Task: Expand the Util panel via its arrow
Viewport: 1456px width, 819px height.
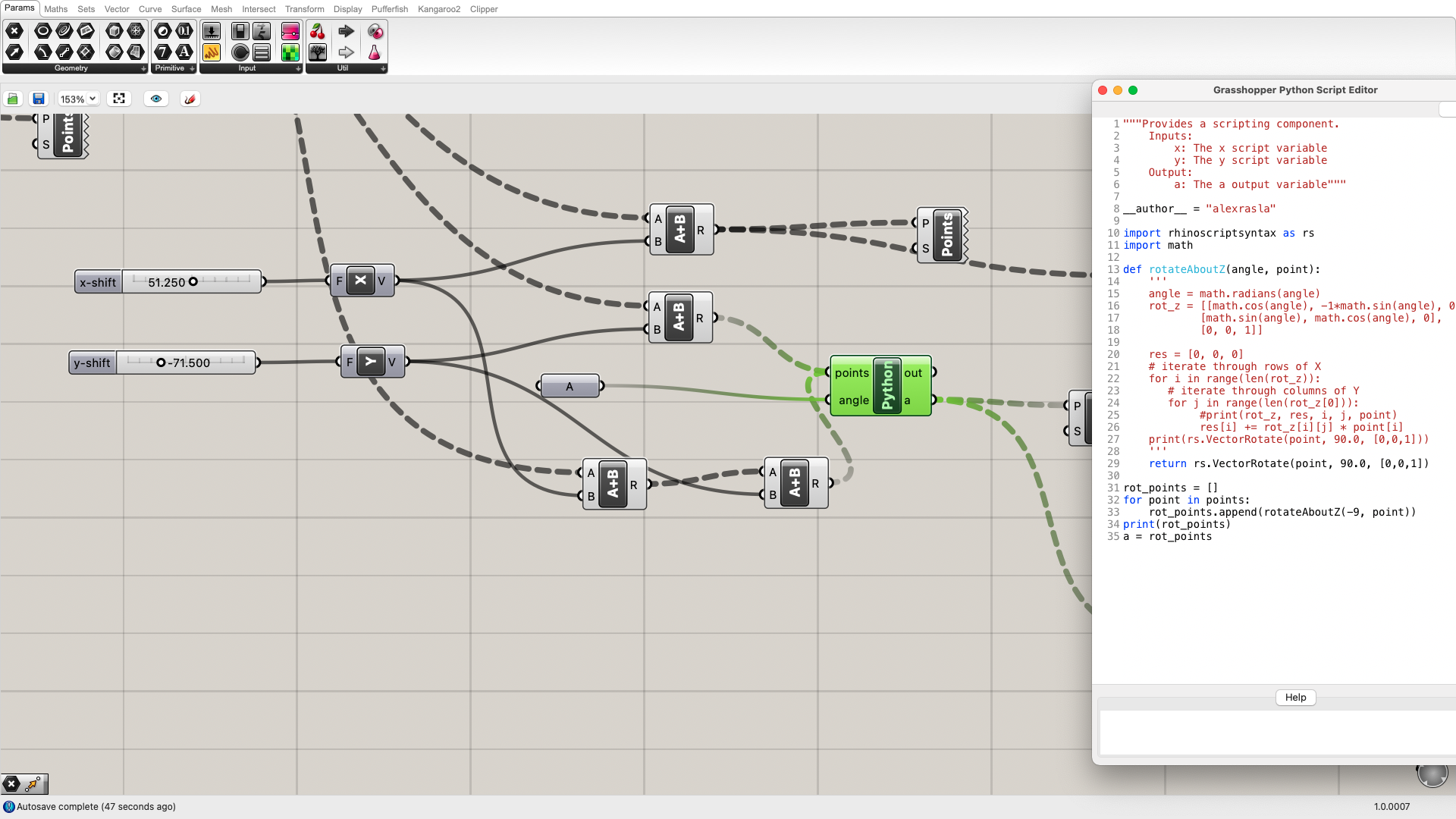Action: [x=382, y=68]
